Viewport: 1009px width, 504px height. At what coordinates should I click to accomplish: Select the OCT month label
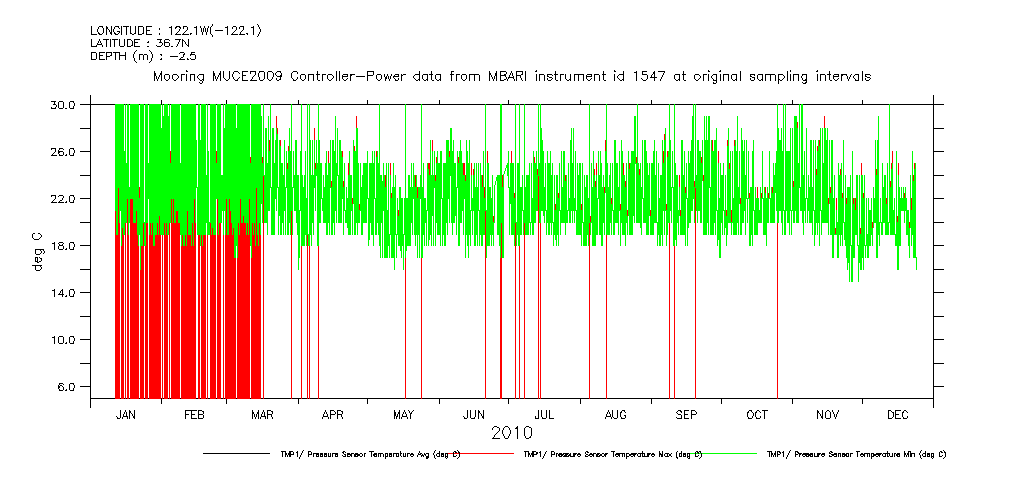(757, 414)
